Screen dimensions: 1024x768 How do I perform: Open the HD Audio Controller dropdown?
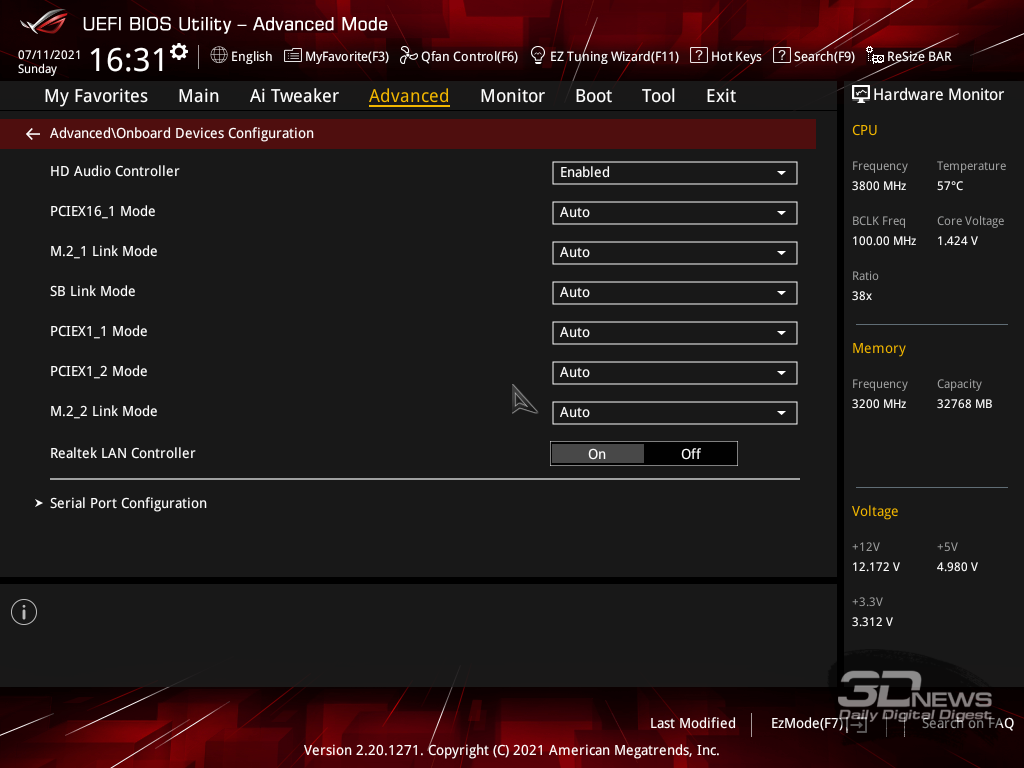tap(675, 172)
